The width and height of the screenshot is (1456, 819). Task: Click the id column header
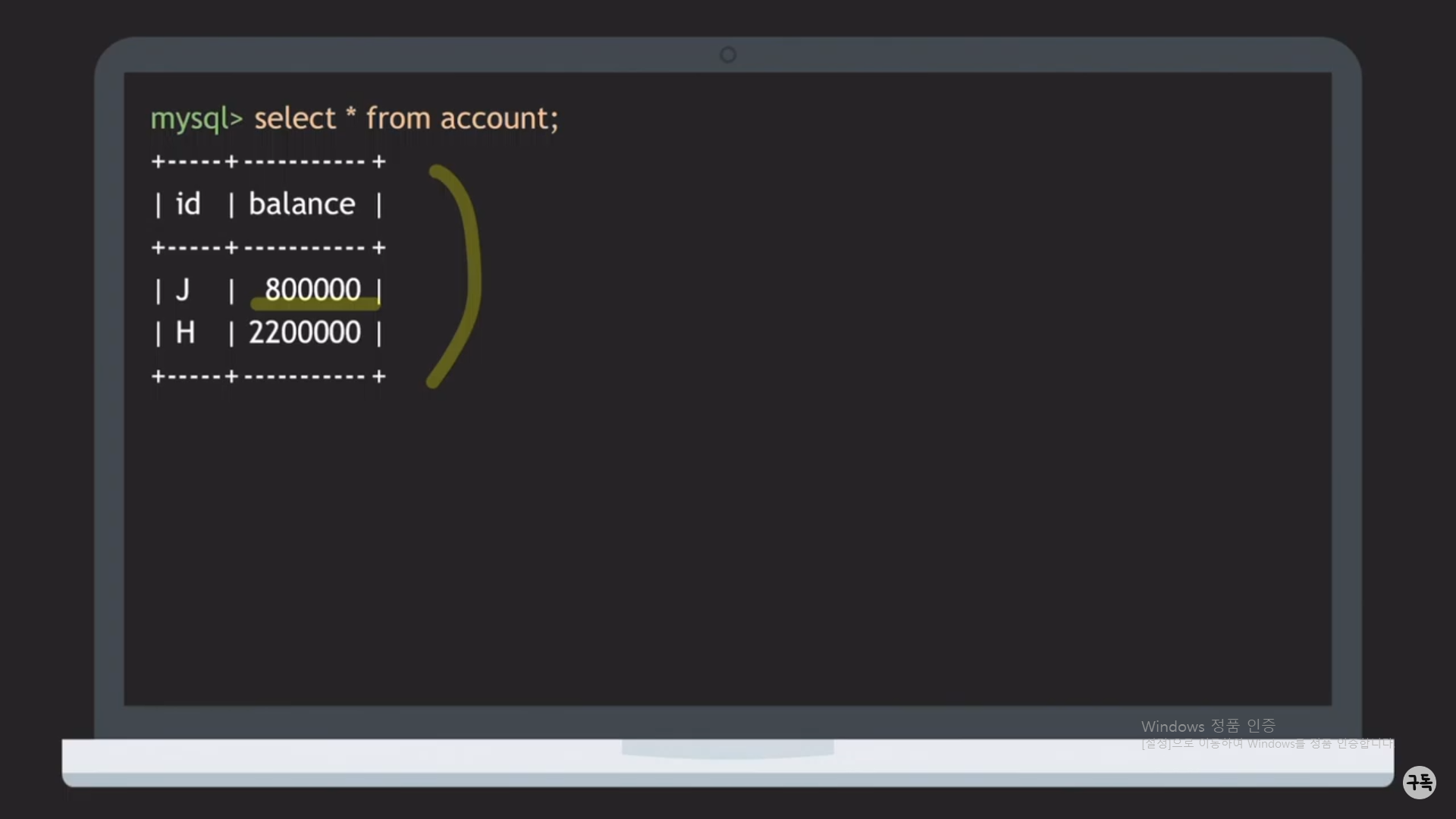click(187, 204)
